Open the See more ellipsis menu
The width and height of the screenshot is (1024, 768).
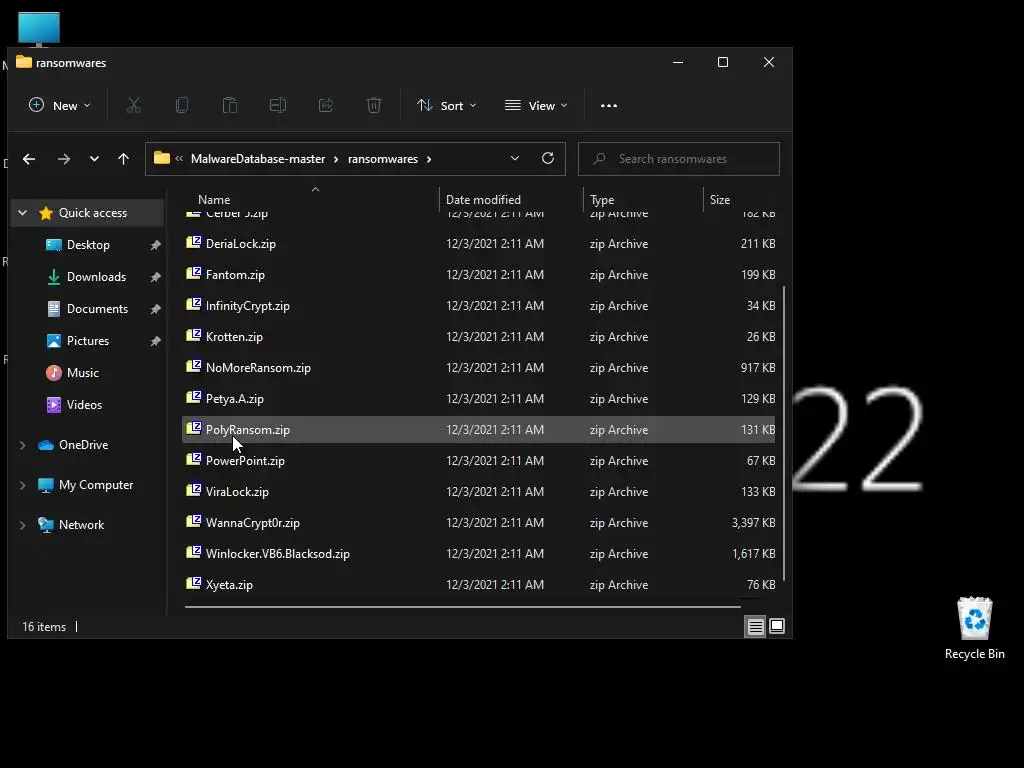(x=609, y=106)
